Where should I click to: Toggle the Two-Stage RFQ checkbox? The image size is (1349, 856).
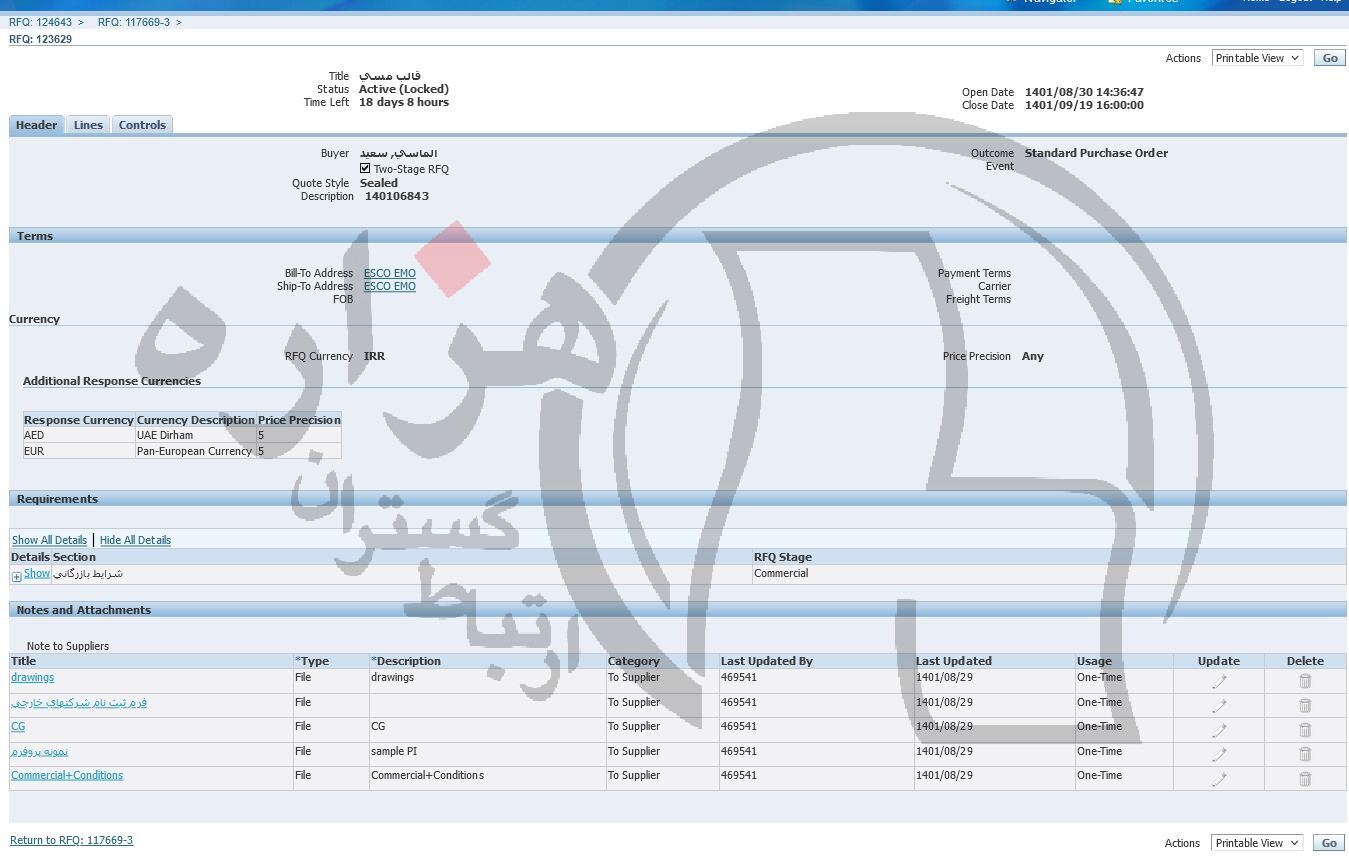coord(365,169)
